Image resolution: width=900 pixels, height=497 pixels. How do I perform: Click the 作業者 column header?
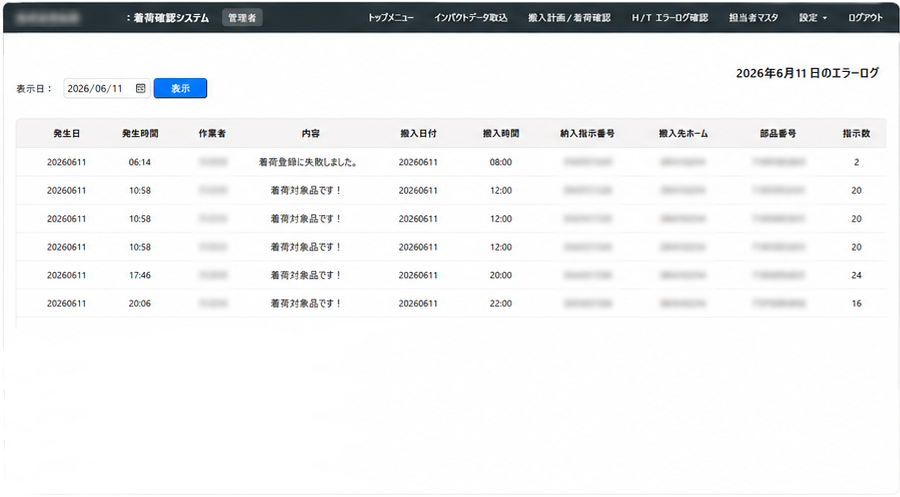212,133
